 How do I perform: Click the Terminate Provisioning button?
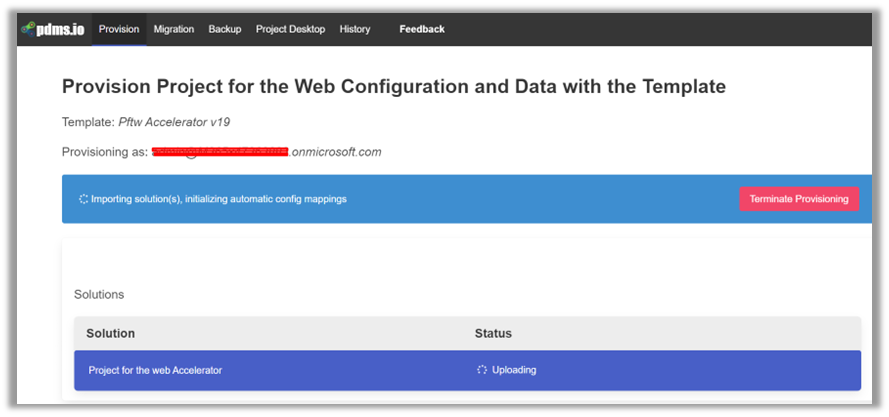(799, 199)
